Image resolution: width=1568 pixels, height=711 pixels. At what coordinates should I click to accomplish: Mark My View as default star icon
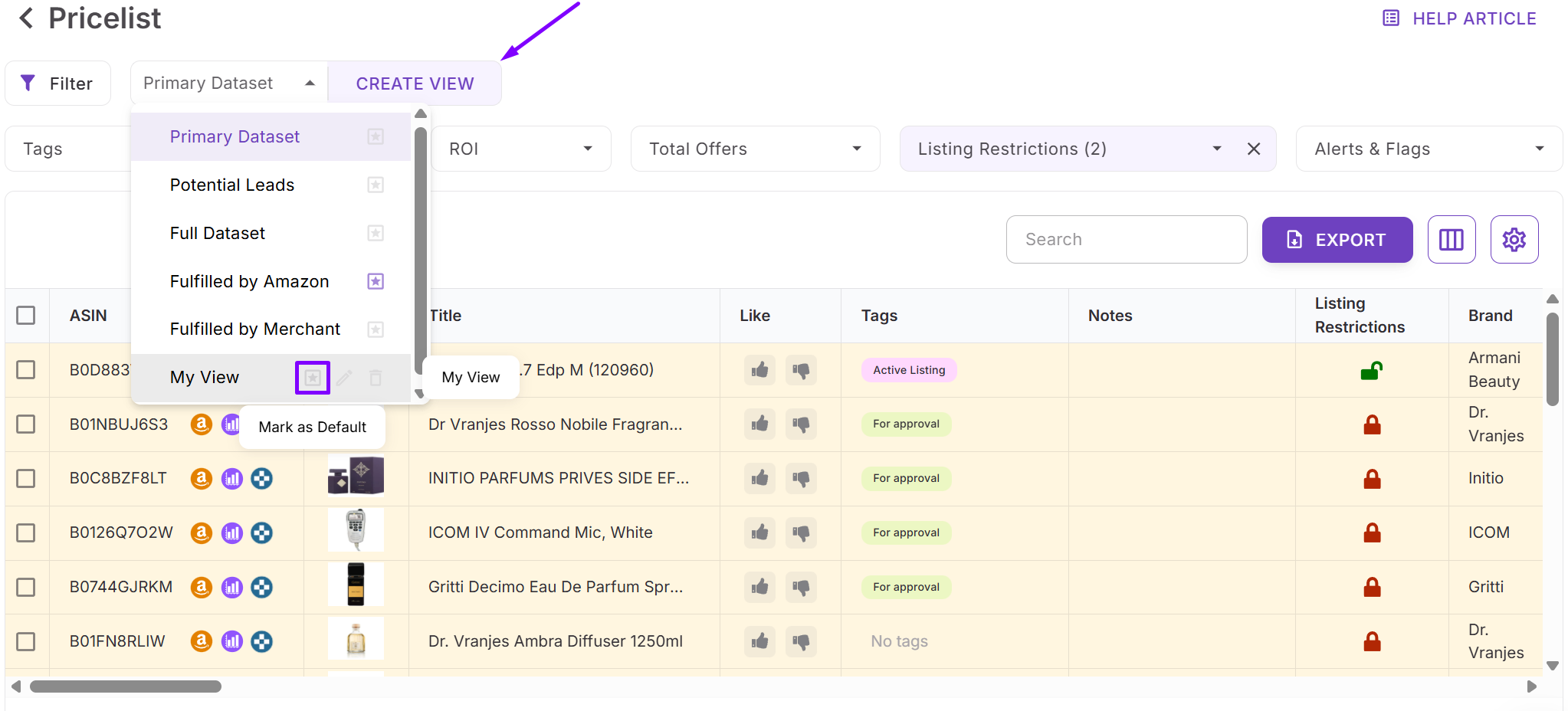pyautogui.click(x=313, y=378)
